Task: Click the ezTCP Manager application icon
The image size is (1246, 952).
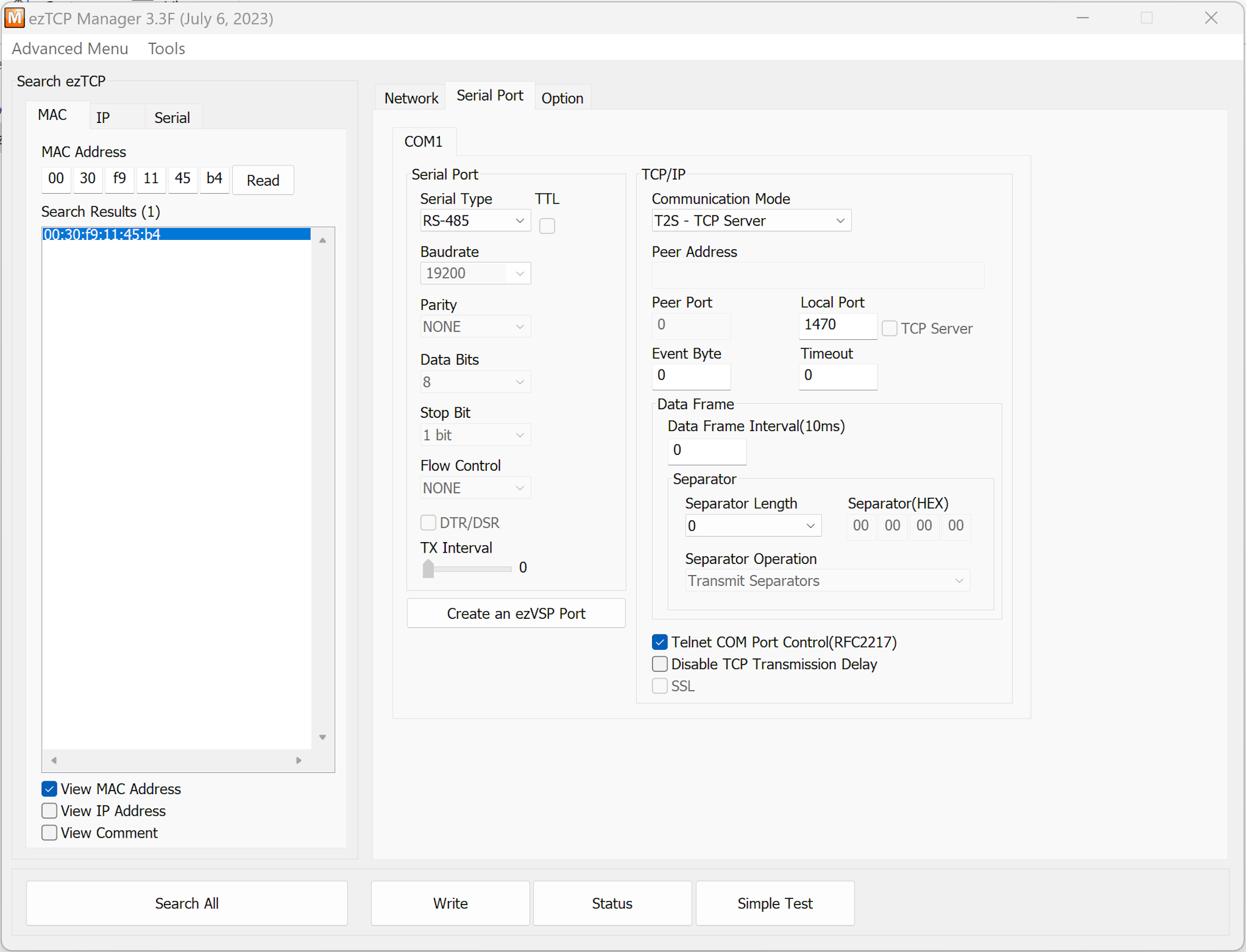Action: [15, 18]
